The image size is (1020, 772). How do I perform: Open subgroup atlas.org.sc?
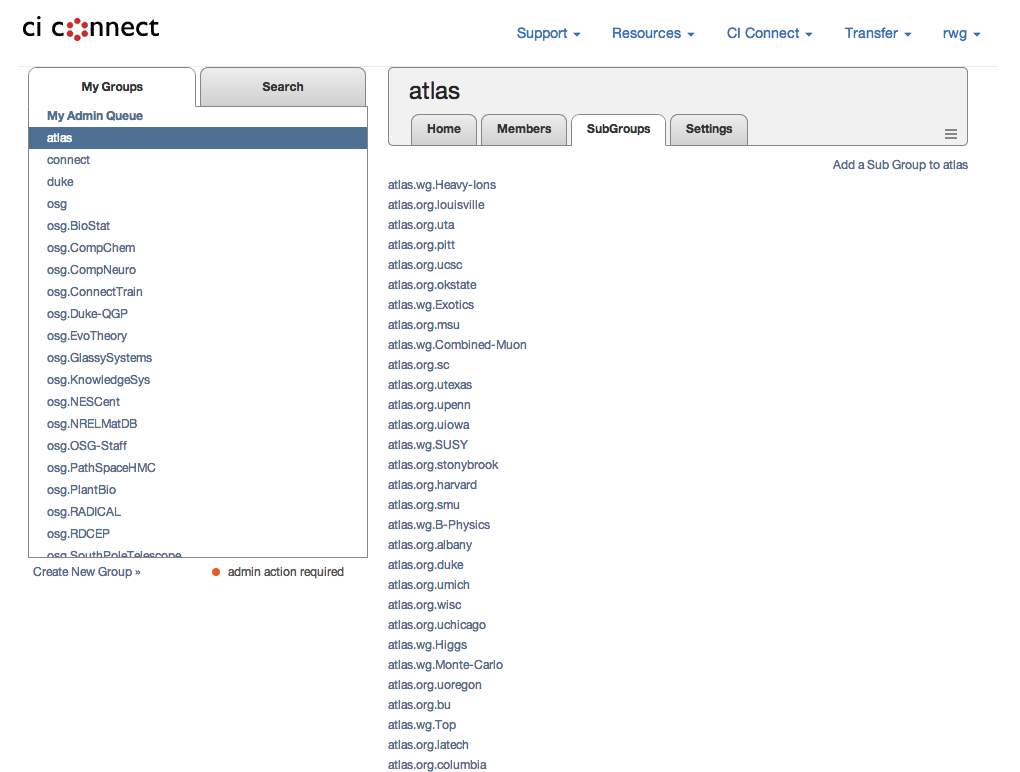[x=418, y=365]
